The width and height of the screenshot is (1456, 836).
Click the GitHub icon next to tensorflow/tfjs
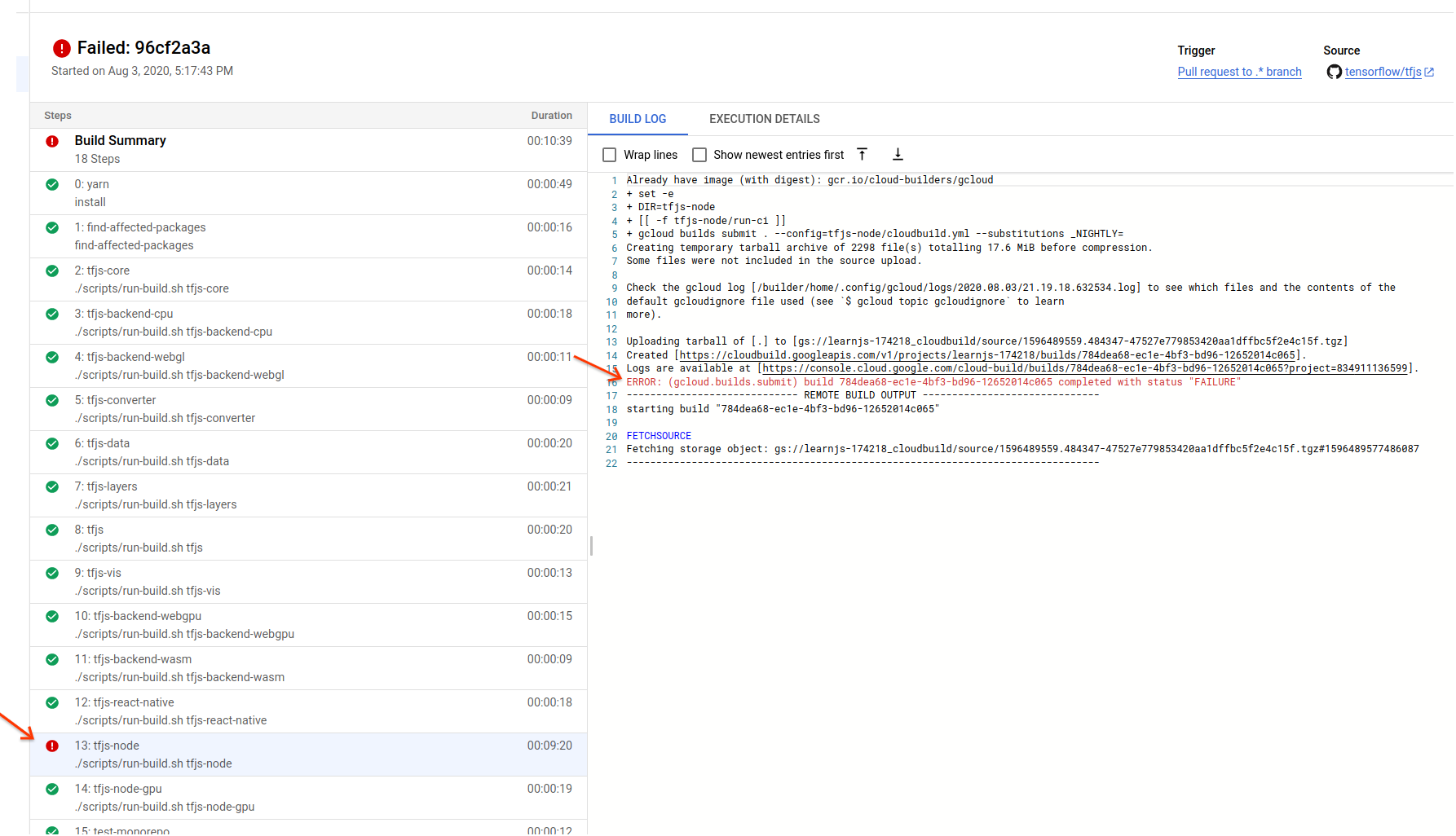(x=1334, y=72)
